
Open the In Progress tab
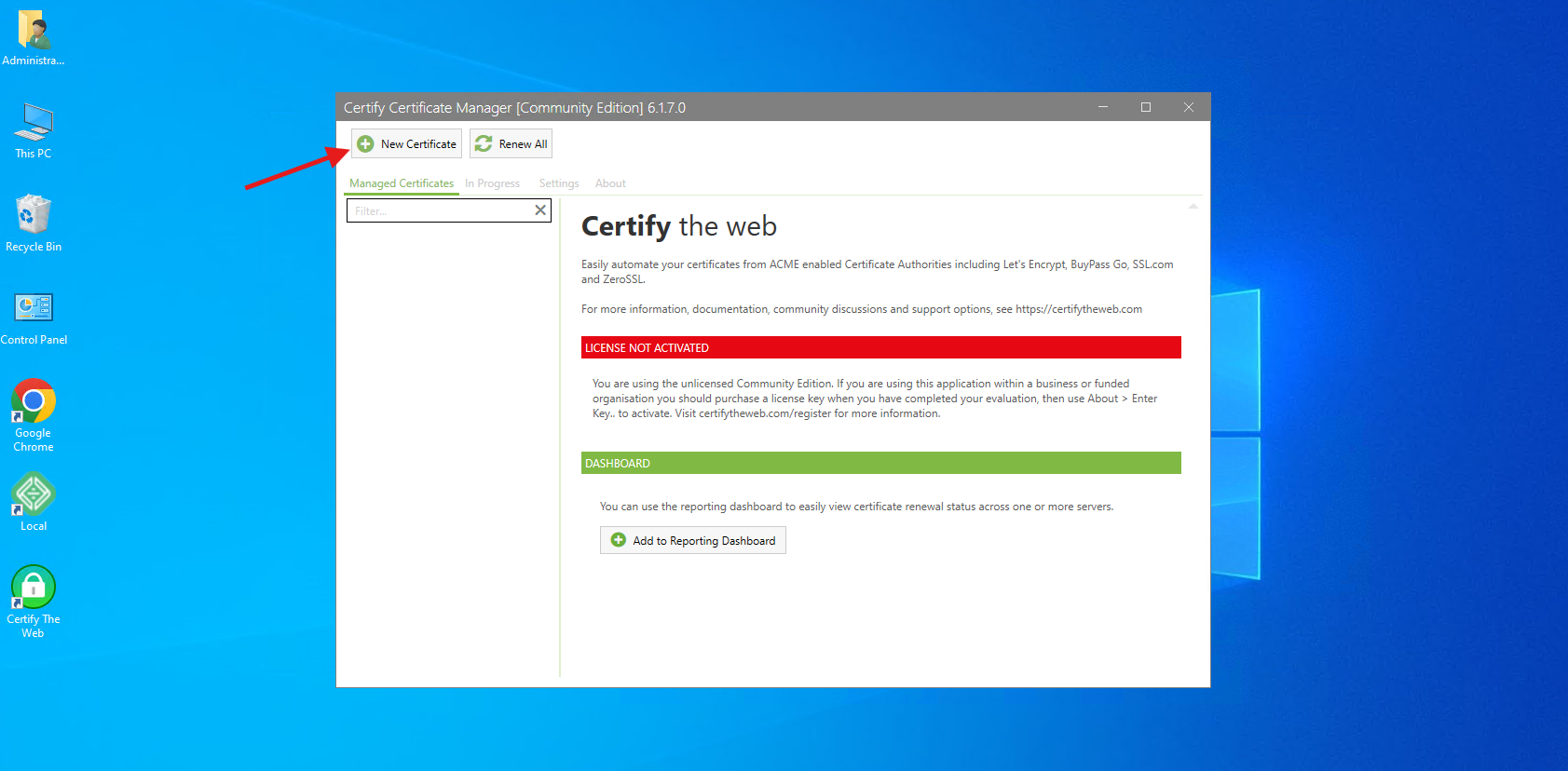pyautogui.click(x=493, y=183)
